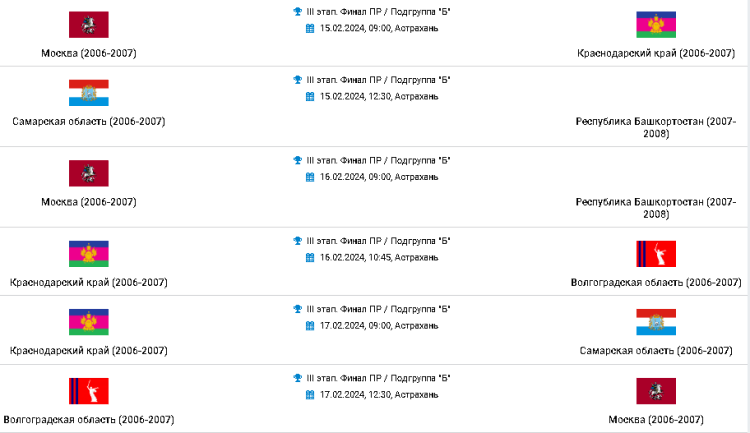Screen dimensions: 750x433
Task: Click Krasnodar Krai flag in the 15.02.2024 09:00 match
Action: coord(656,25)
